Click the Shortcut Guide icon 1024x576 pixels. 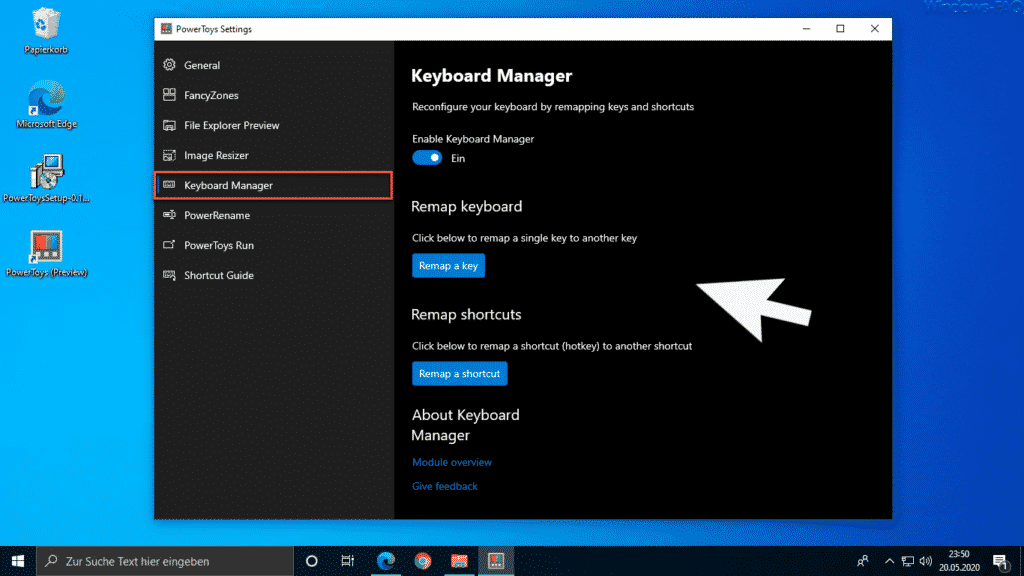click(x=169, y=275)
